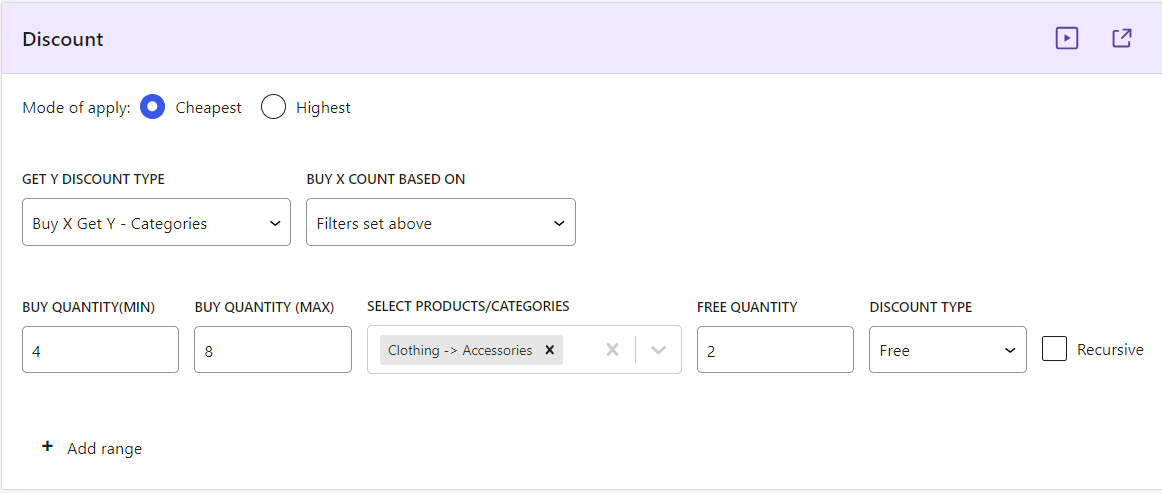Click inside the Select Products/Categories box
Screen dimensions: 1162x494
click(x=524, y=350)
